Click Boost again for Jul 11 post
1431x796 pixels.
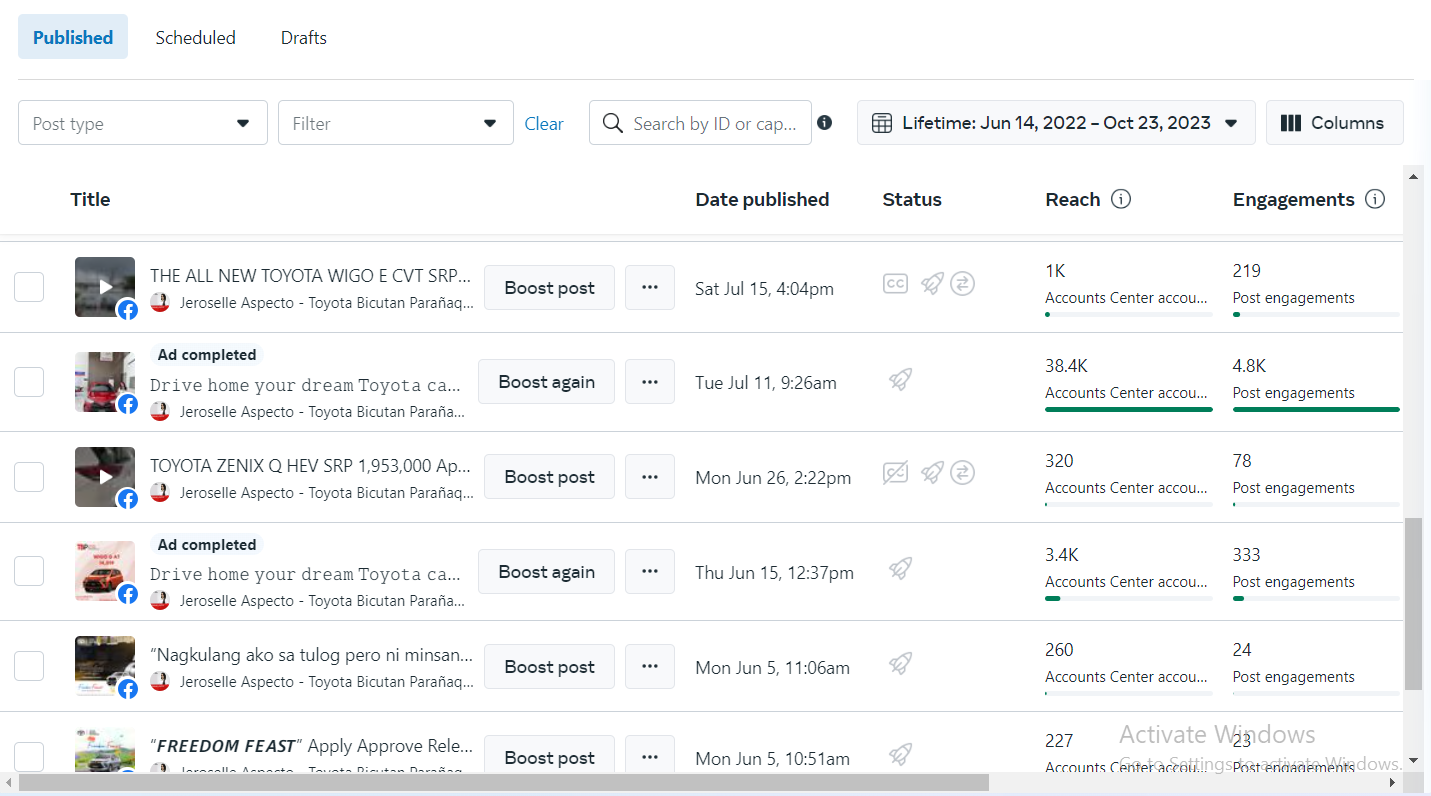coord(546,382)
